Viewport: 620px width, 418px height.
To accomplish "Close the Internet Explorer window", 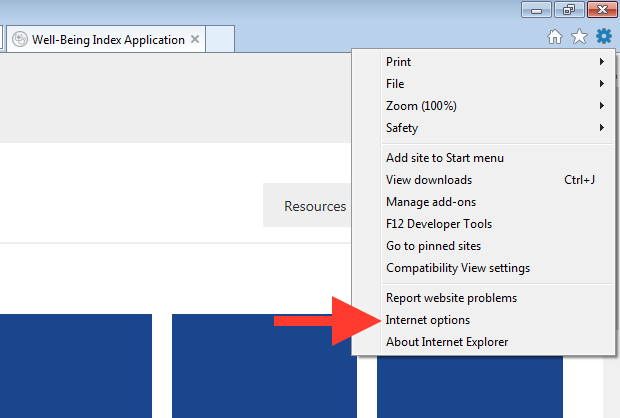I will (x=602, y=9).
